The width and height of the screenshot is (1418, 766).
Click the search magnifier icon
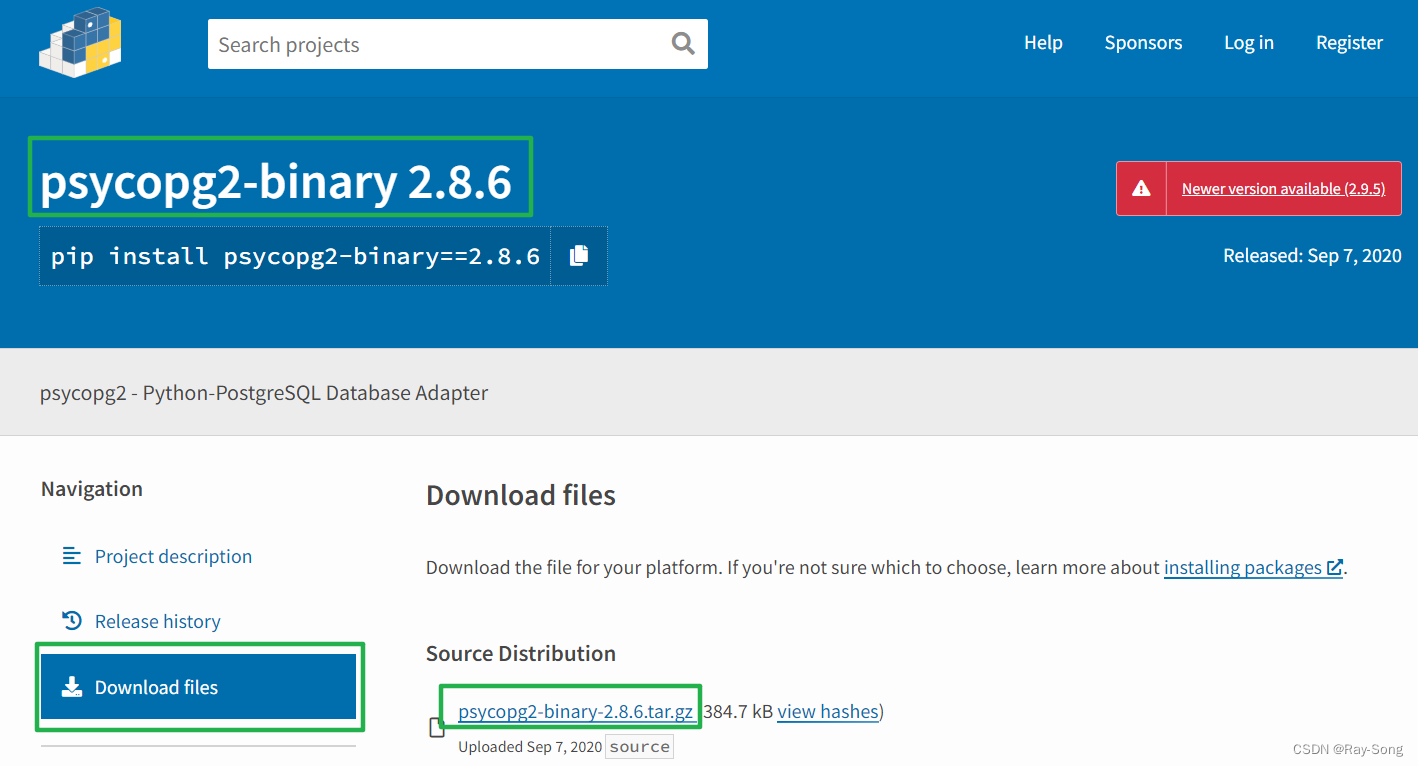coord(683,43)
